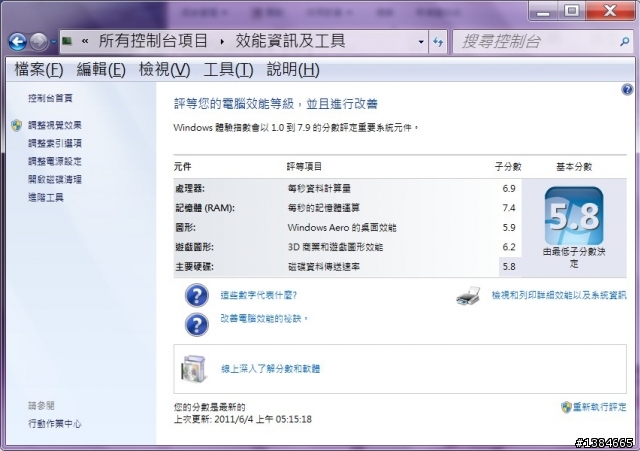Click the 評等項目 column header
The width and height of the screenshot is (640, 451).
click(x=304, y=167)
